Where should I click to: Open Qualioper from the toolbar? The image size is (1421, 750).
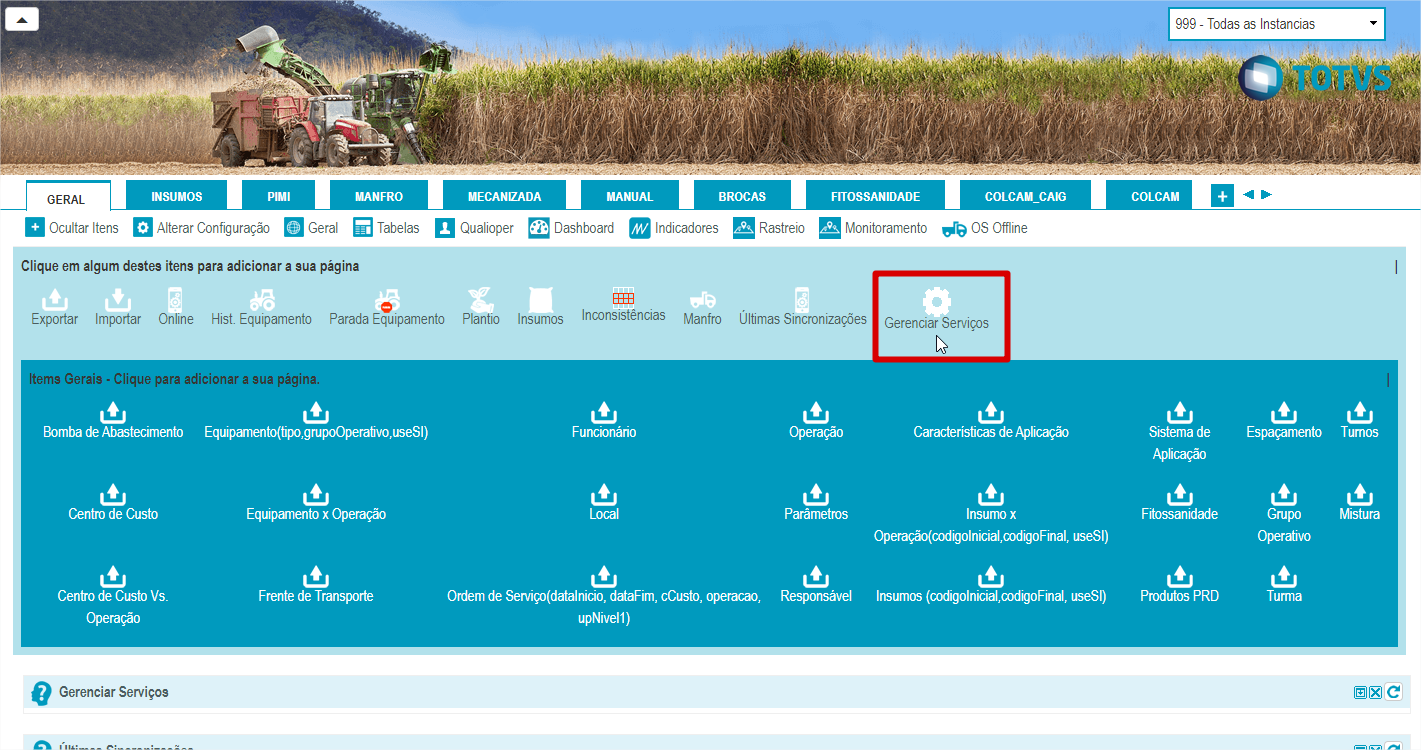pos(474,228)
